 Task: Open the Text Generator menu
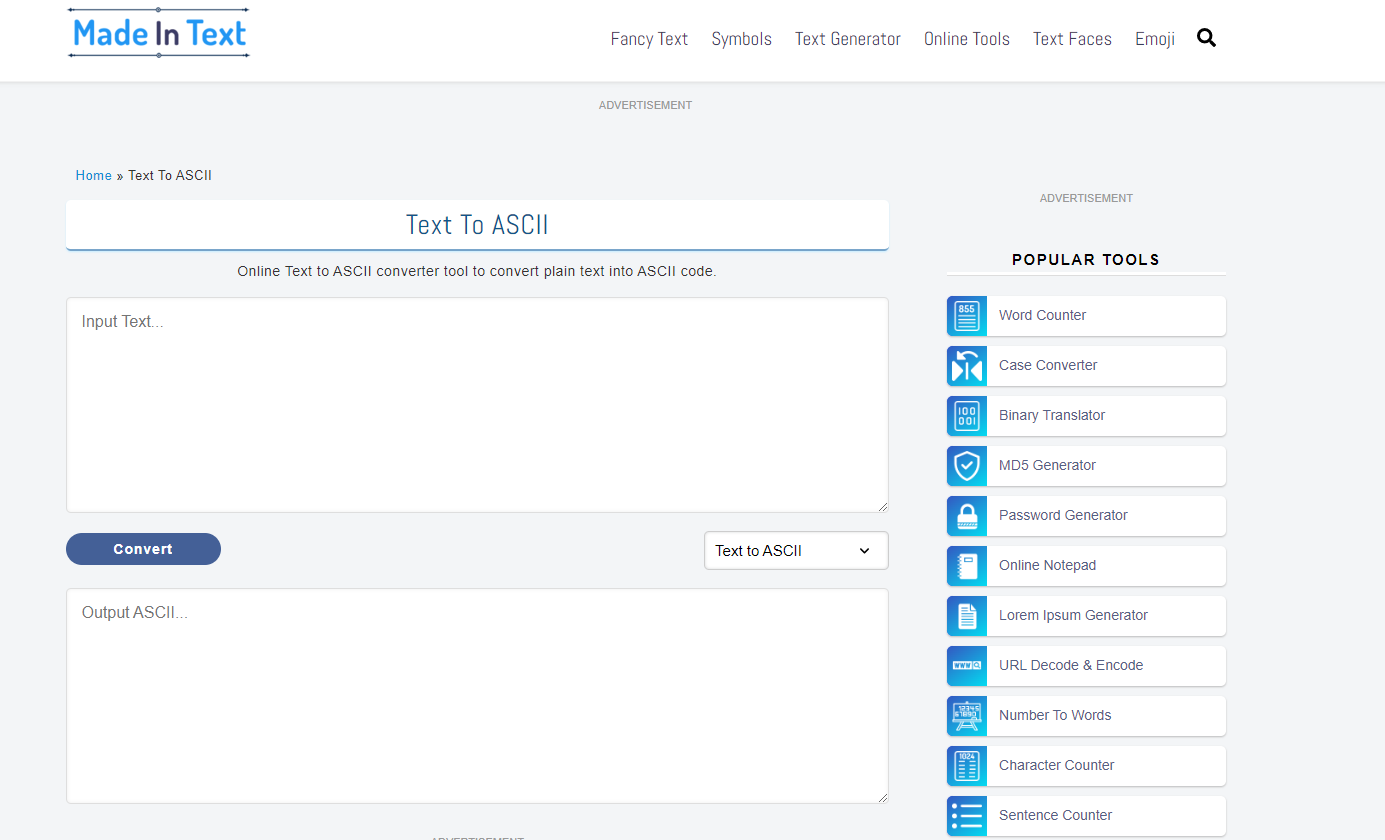[x=847, y=39]
